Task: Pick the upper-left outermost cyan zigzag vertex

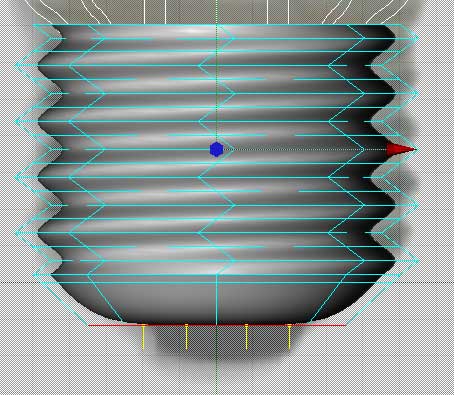Action: (x=17, y=65)
